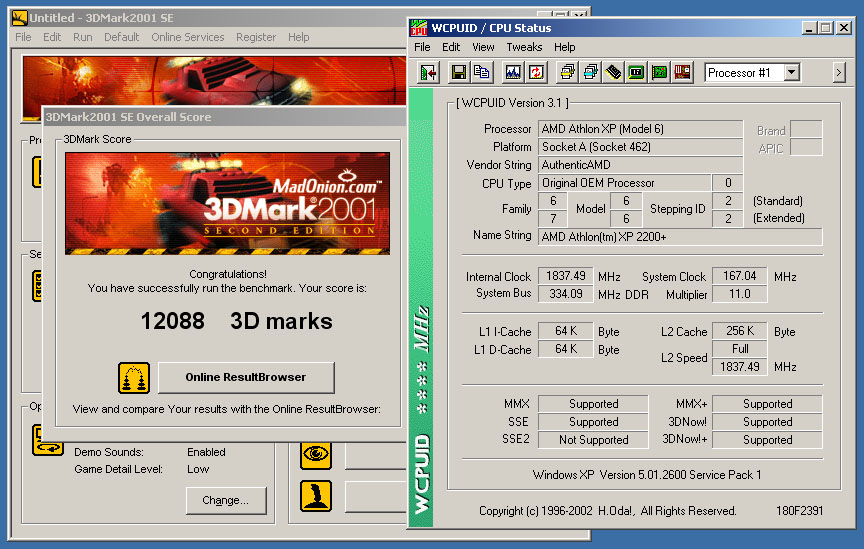
Task: Open Edit menu in WCPUID window
Action: click(x=451, y=47)
